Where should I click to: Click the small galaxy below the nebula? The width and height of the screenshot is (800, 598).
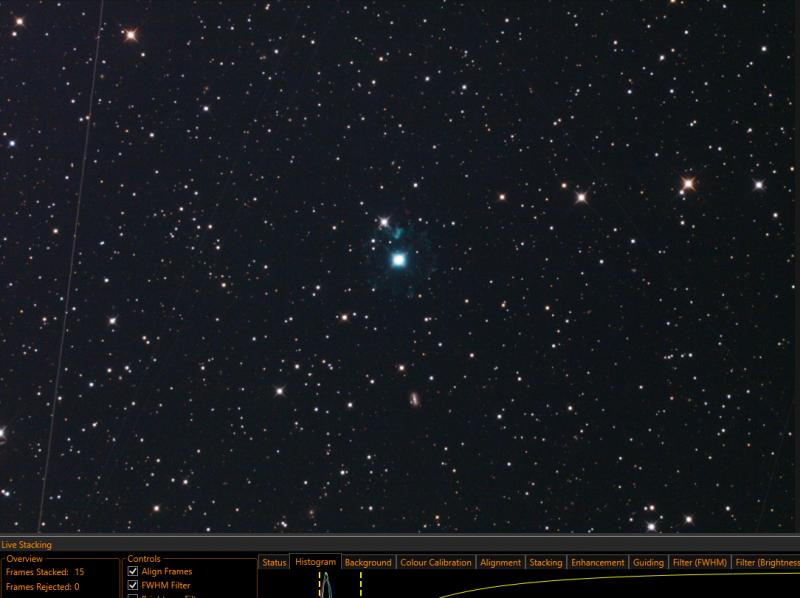click(414, 399)
